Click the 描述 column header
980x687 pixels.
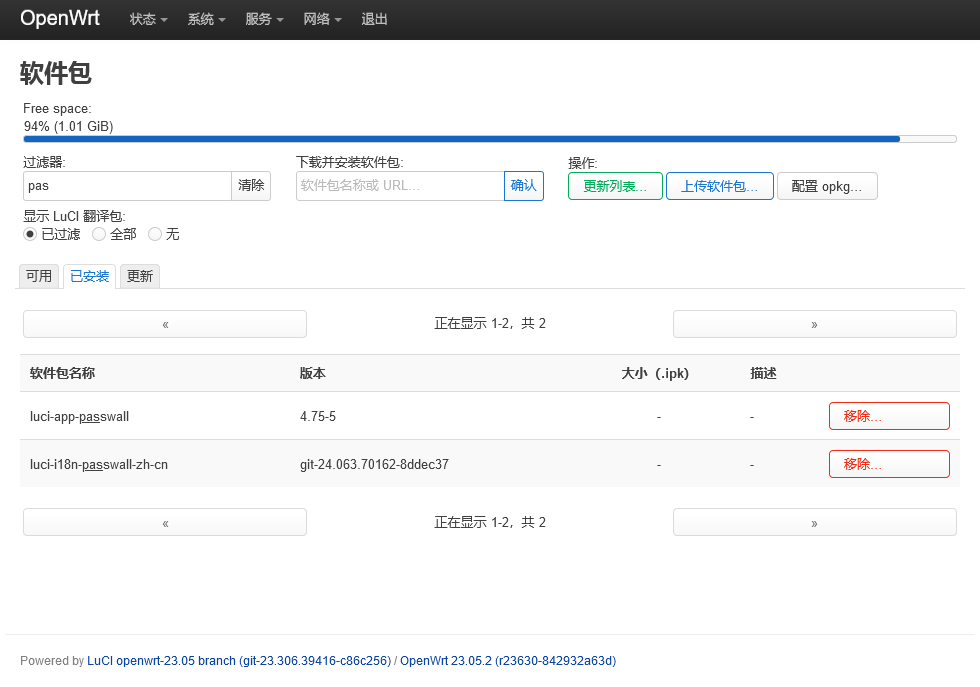[763, 374]
